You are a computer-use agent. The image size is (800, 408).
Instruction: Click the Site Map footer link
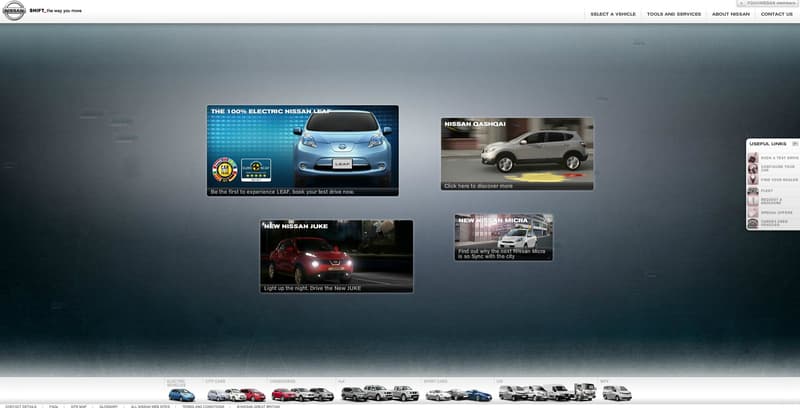coord(79,406)
